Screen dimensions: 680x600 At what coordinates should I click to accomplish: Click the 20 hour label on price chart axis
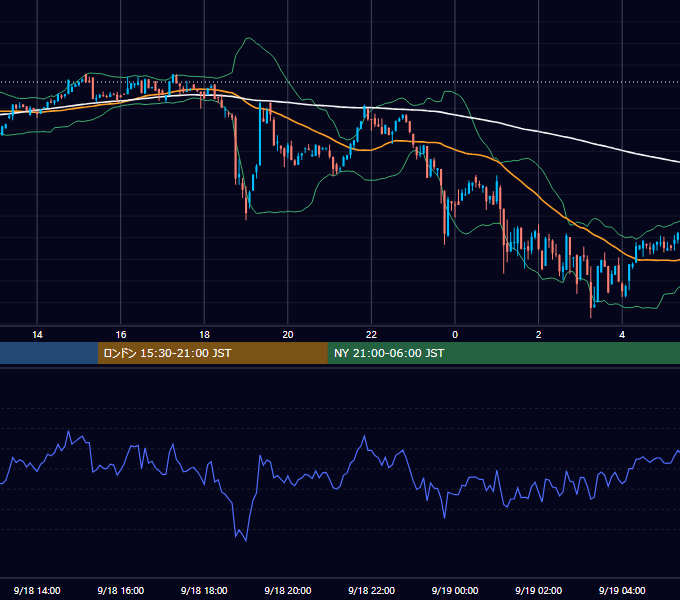pyautogui.click(x=288, y=335)
